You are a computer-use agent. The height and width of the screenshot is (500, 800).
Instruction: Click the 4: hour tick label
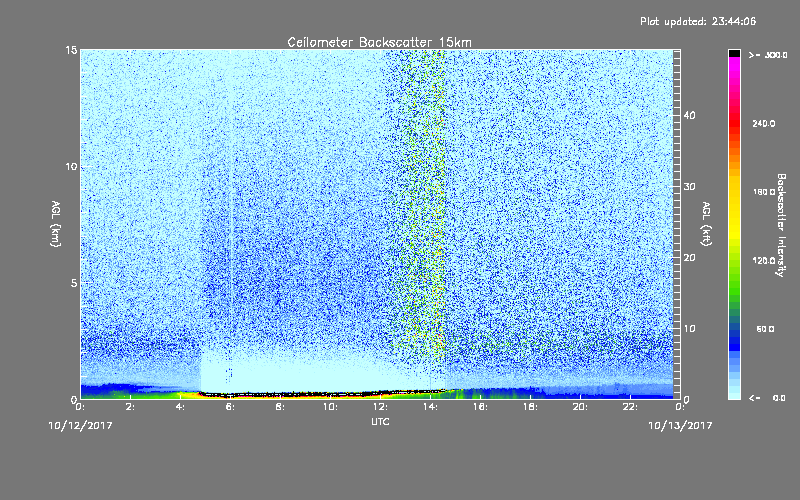(x=181, y=407)
